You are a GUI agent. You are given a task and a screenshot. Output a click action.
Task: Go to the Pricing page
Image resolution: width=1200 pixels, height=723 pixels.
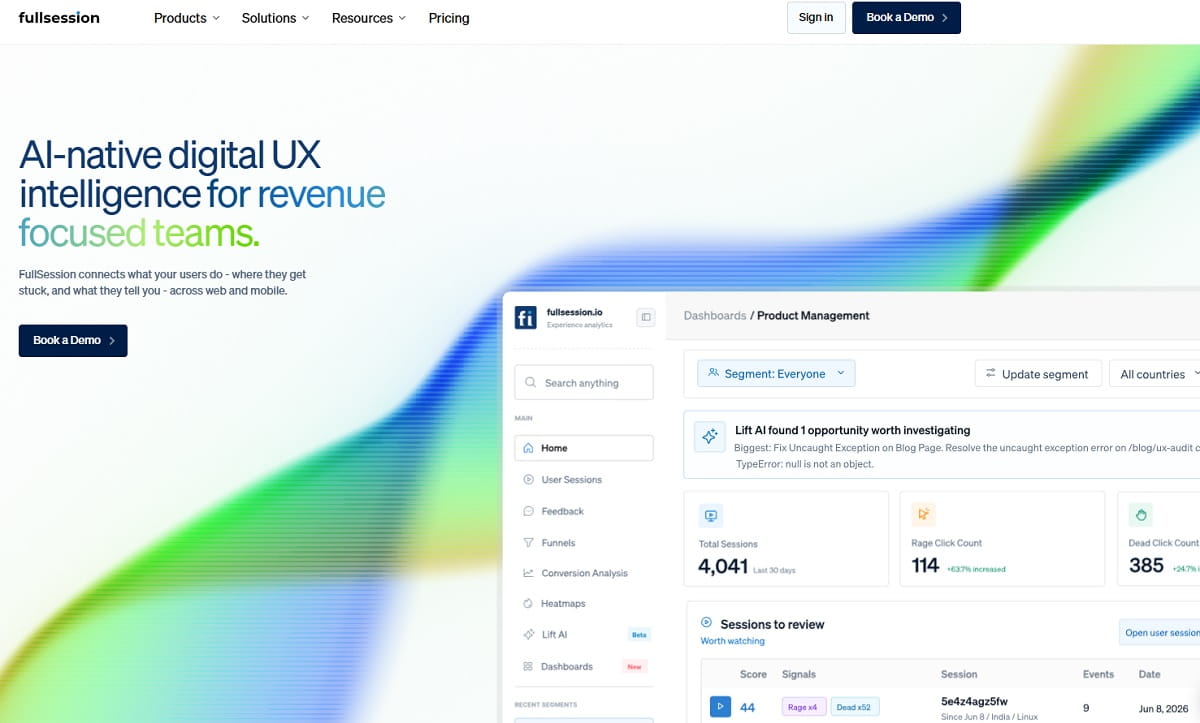click(x=449, y=18)
